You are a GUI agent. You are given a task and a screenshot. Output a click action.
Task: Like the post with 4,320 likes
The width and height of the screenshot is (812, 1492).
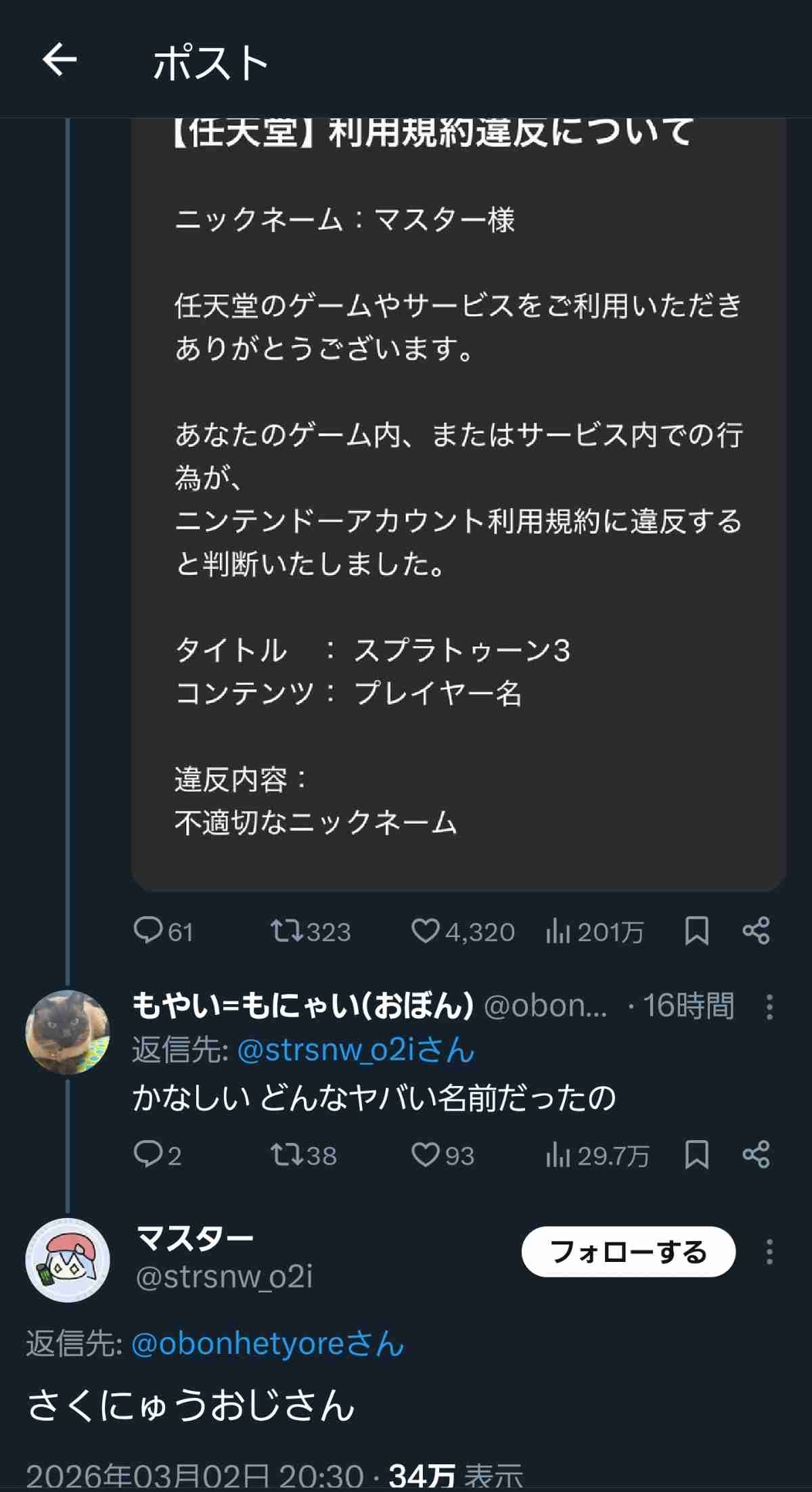tap(425, 930)
